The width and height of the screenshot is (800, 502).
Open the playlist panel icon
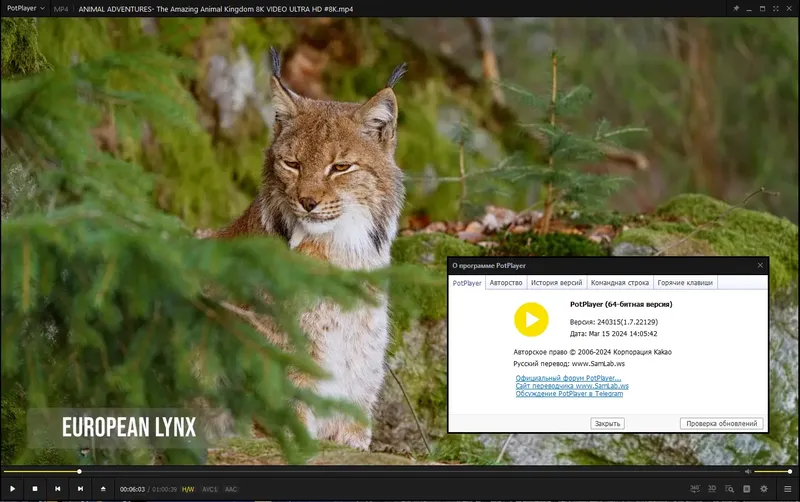tap(746, 489)
